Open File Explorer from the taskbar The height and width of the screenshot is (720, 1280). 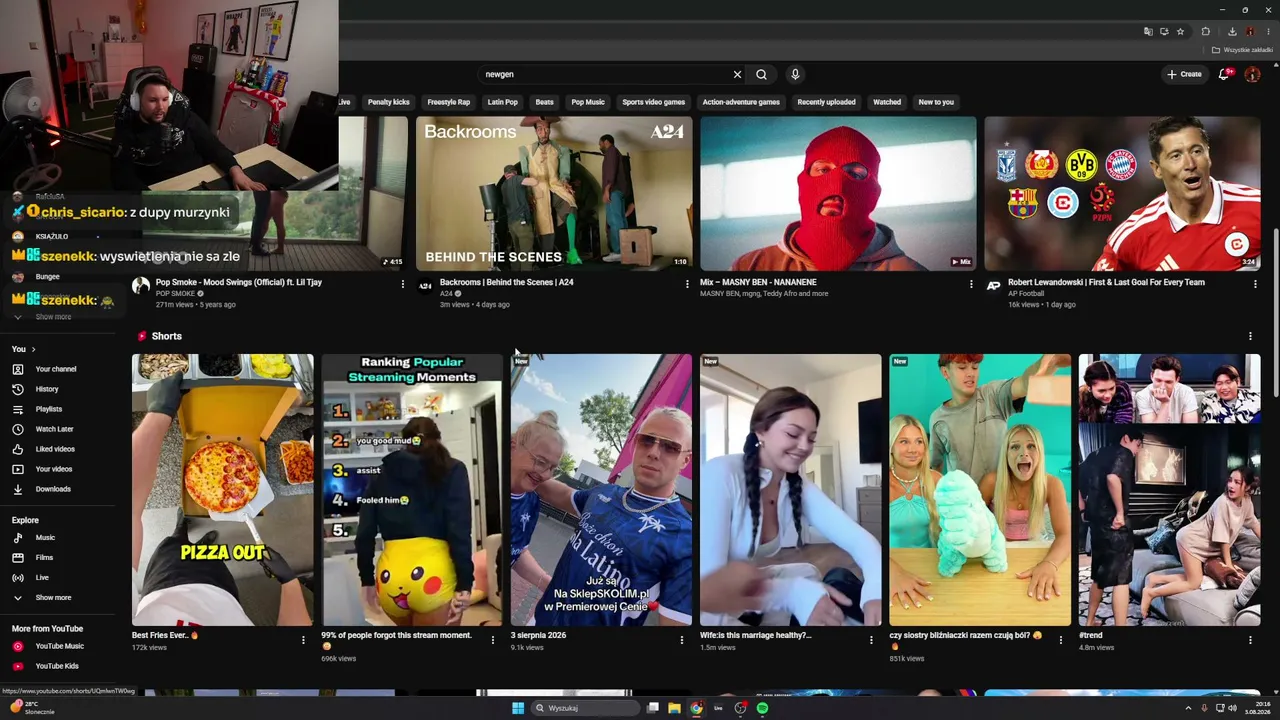click(x=674, y=708)
